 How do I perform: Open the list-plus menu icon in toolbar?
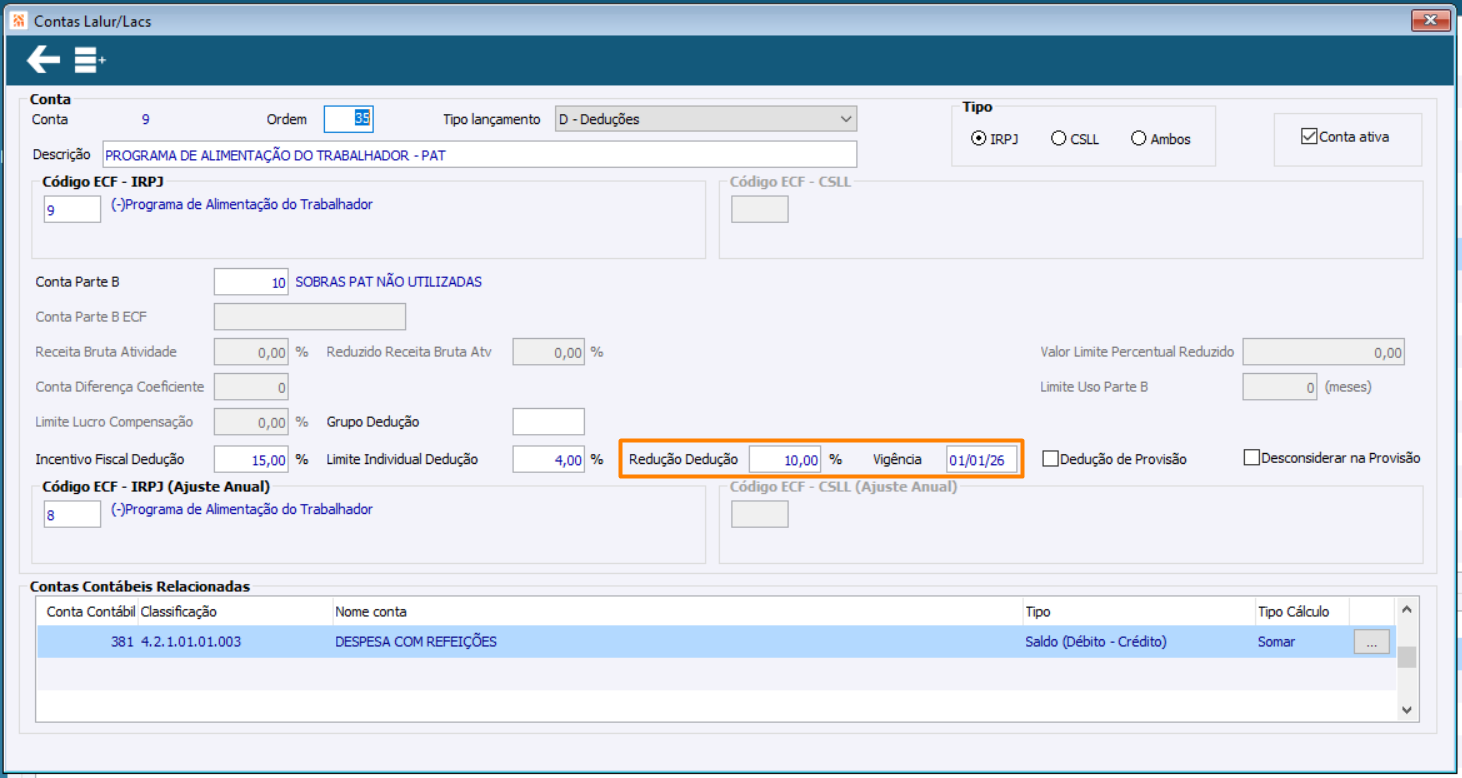point(90,61)
